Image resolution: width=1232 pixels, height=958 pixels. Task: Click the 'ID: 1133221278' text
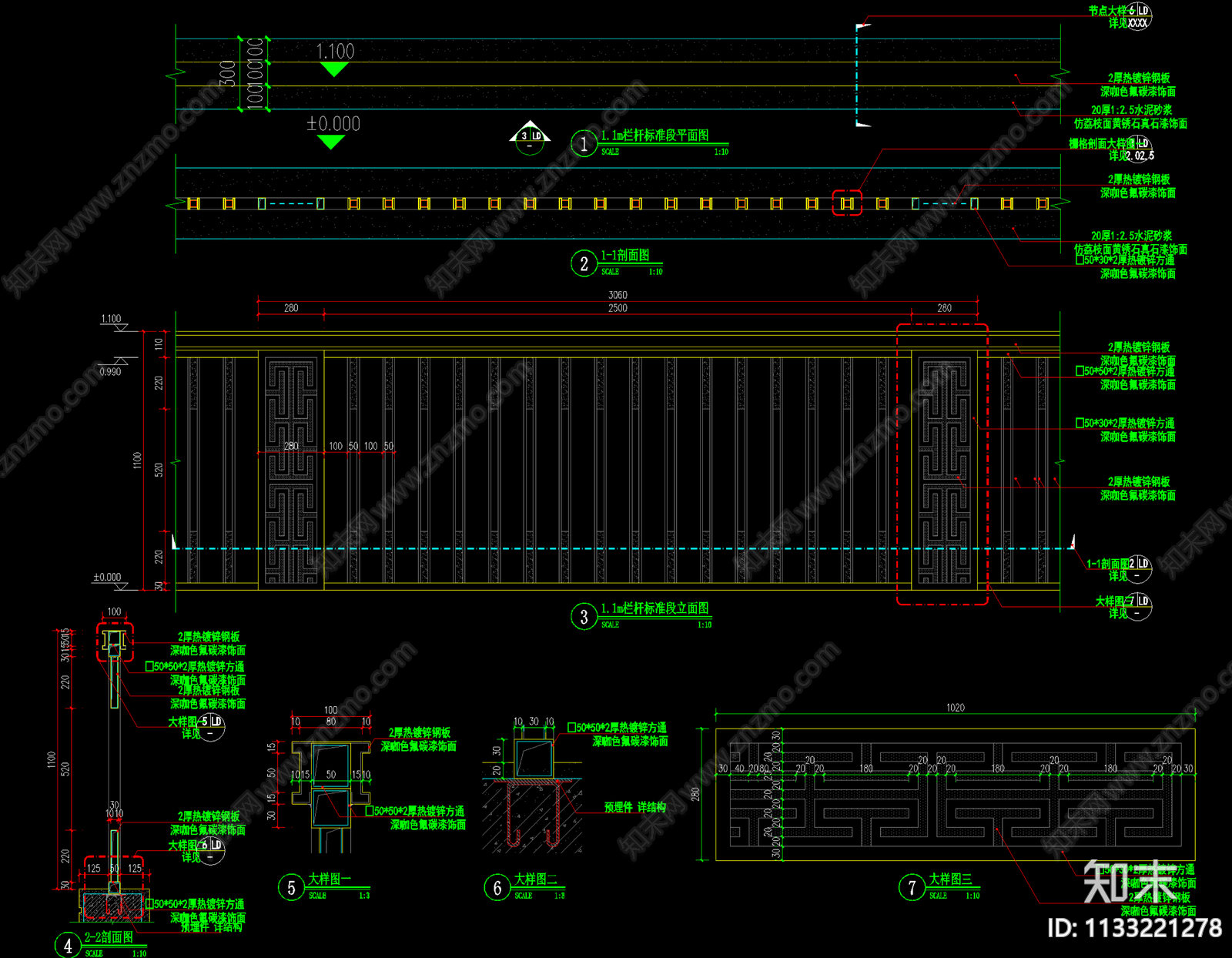tap(1135, 928)
